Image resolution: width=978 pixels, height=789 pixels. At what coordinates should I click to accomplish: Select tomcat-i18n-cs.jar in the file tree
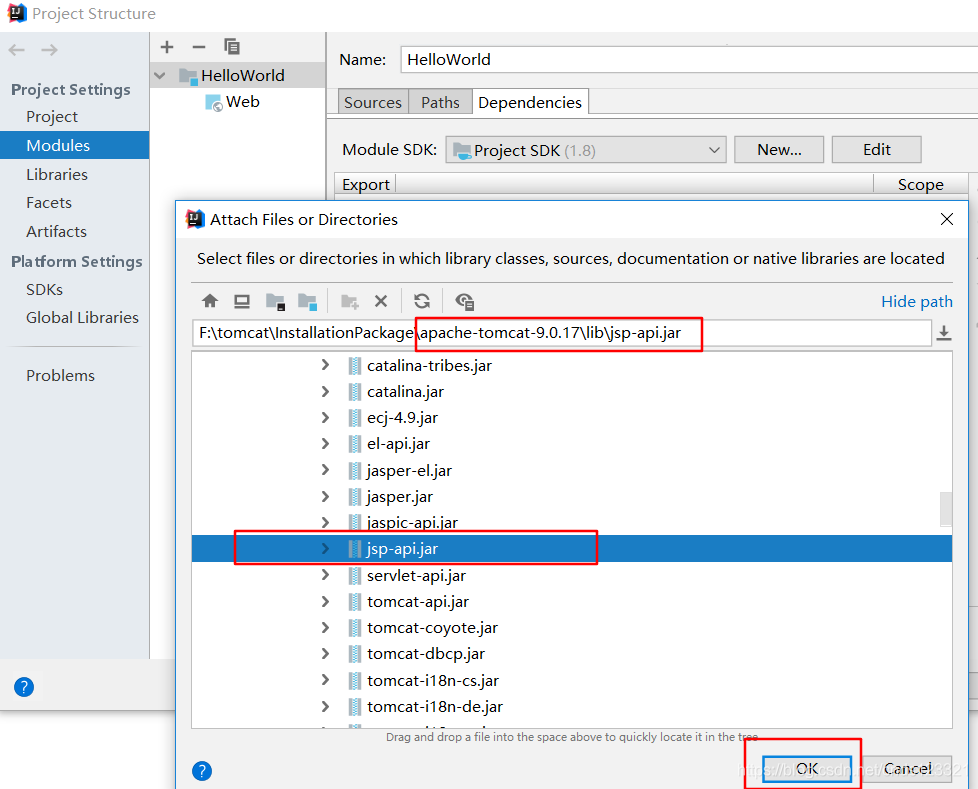tap(433, 680)
